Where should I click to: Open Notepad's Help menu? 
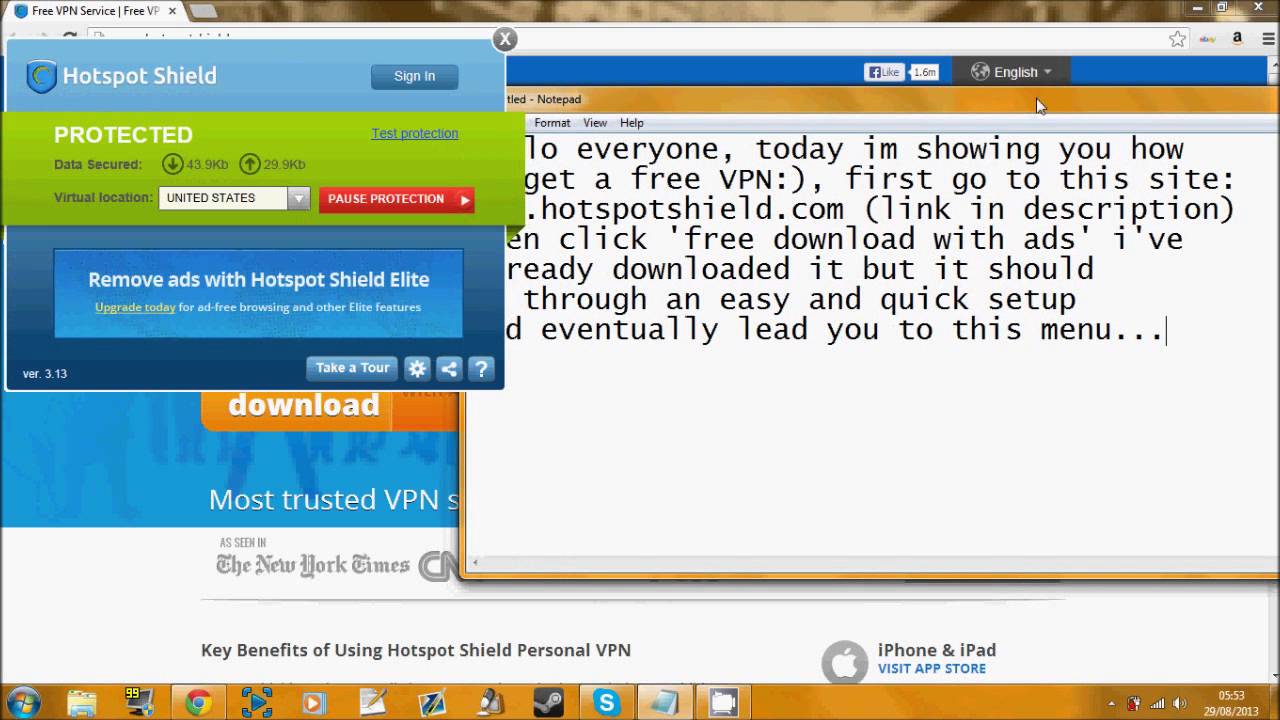pyautogui.click(x=632, y=123)
